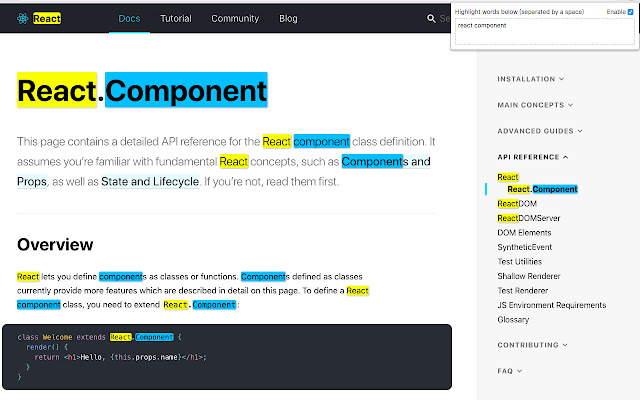Click the search magnifier icon
This screenshot has height=400, width=640.
pyautogui.click(x=431, y=18)
